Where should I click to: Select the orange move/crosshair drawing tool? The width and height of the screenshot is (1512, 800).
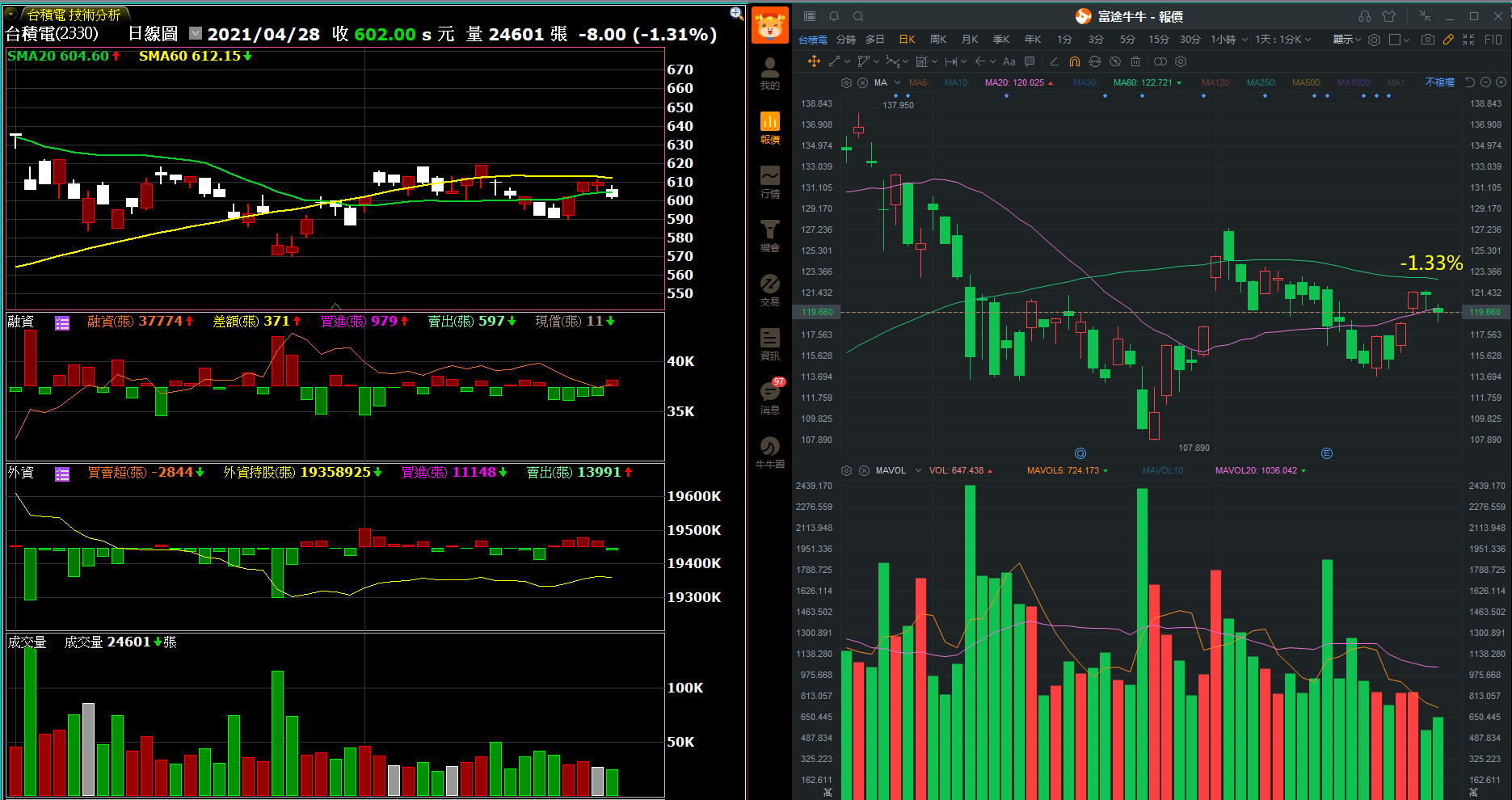814,61
